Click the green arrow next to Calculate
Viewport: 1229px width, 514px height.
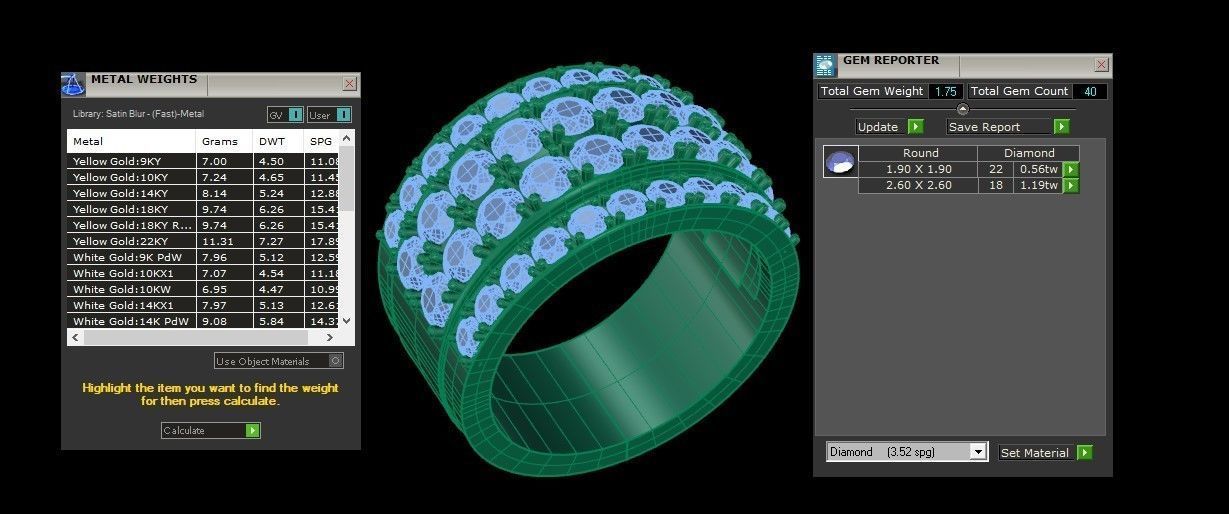coord(252,431)
